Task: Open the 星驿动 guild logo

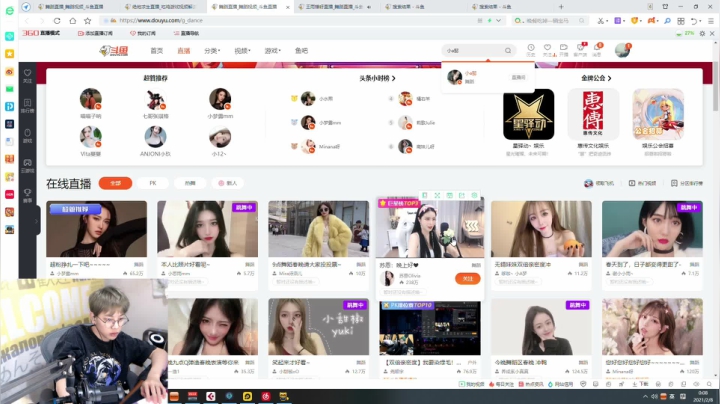Action: pos(529,114)
